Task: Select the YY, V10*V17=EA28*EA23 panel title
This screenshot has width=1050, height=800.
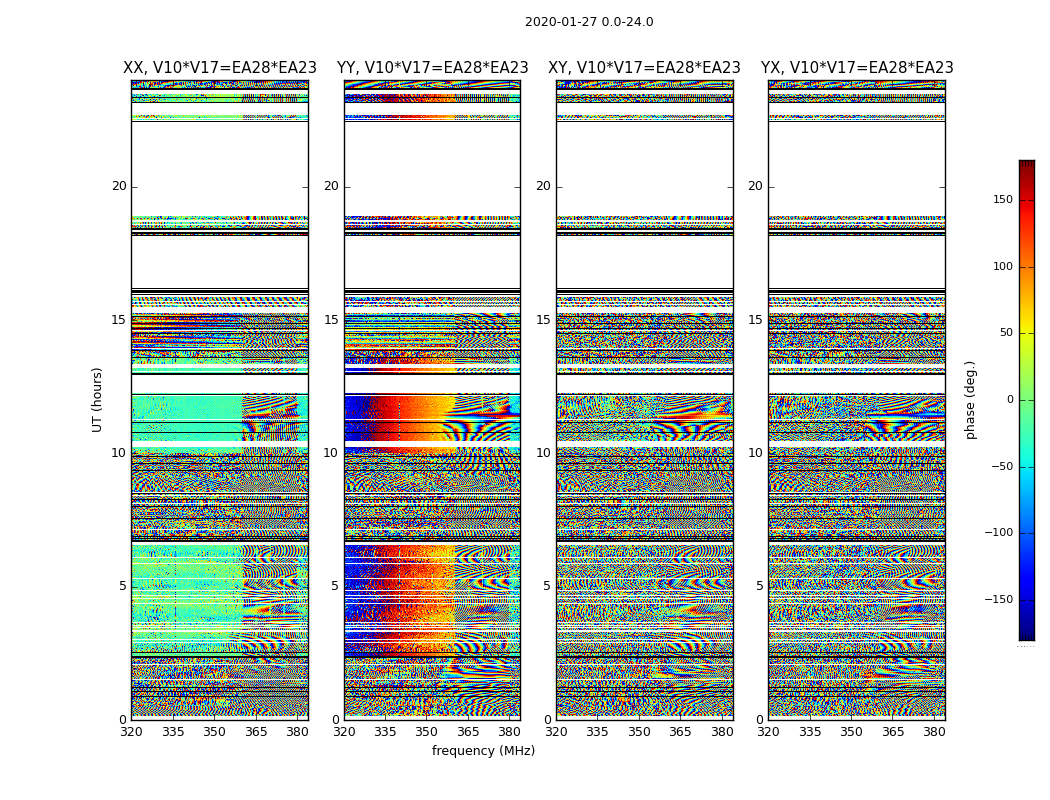Action: pyautogui.click(x=433, y=68)
